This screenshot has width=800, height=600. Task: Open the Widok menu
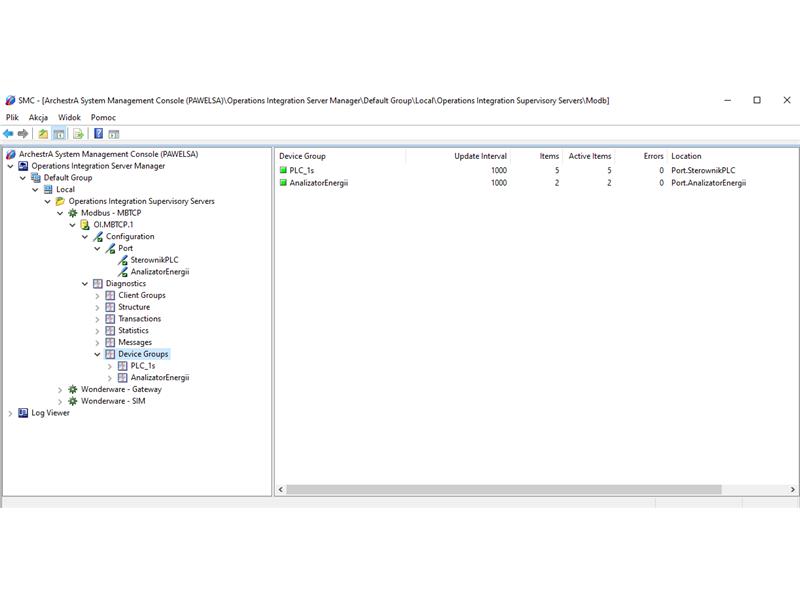coord(69,117)
